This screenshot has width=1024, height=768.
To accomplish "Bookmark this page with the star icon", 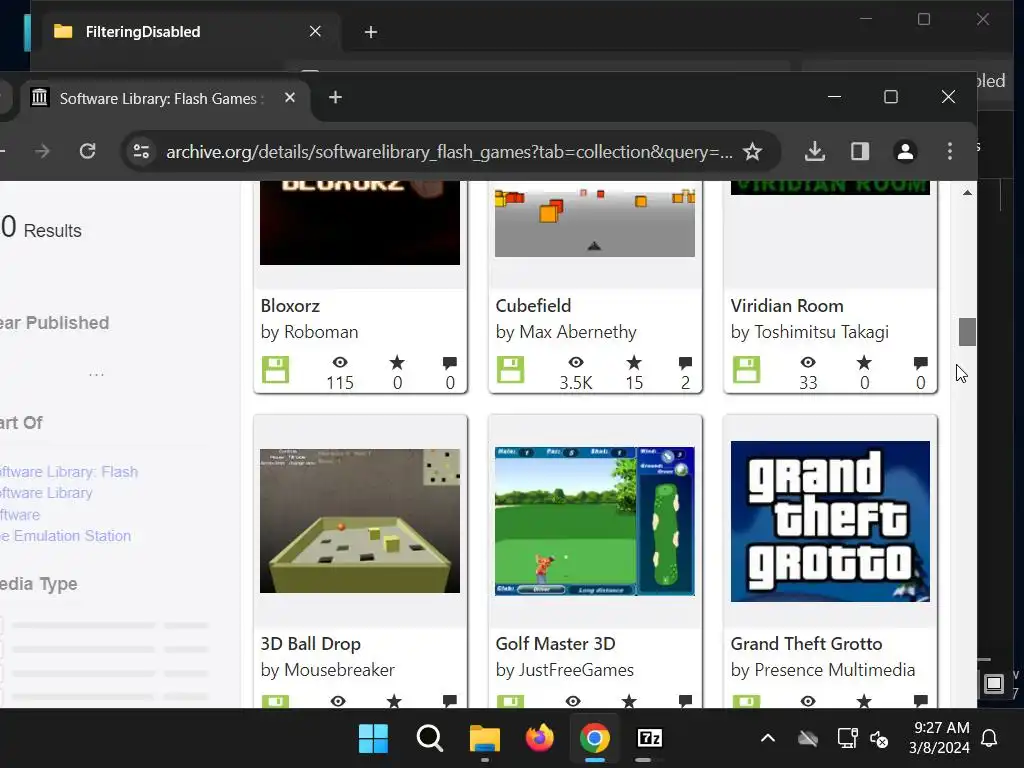I will click(752, 152).
